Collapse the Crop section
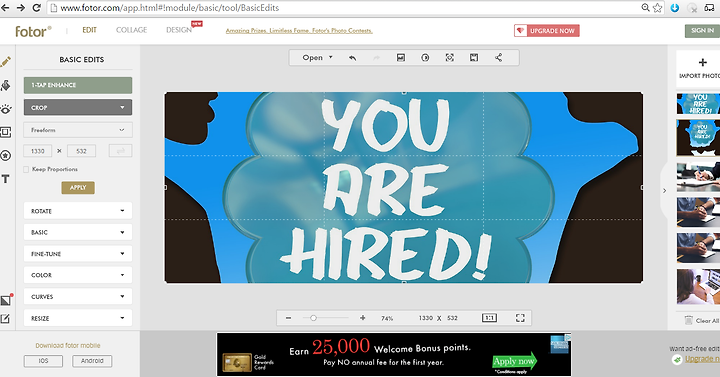Screen dimensions: 720x377 click(78, 107)
